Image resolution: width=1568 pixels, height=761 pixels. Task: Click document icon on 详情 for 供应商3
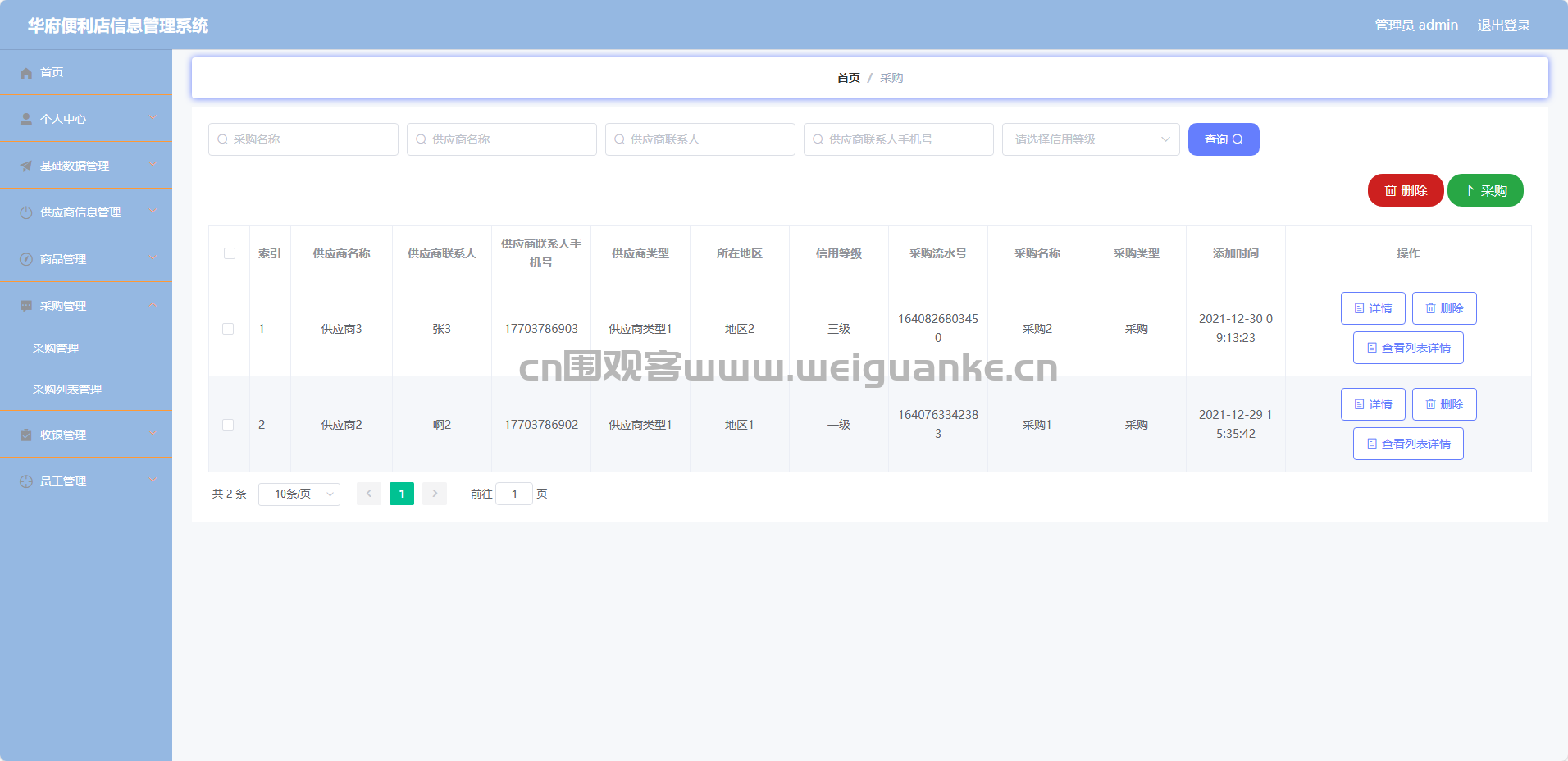1359,308
